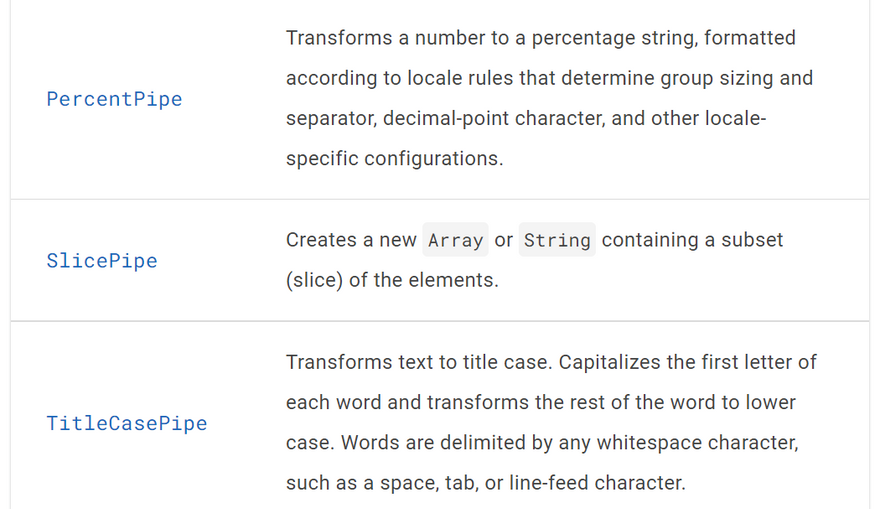Follow the TitleCasePipe link
The height and width of the screenshot is (509, 880).
pos(127,423)
